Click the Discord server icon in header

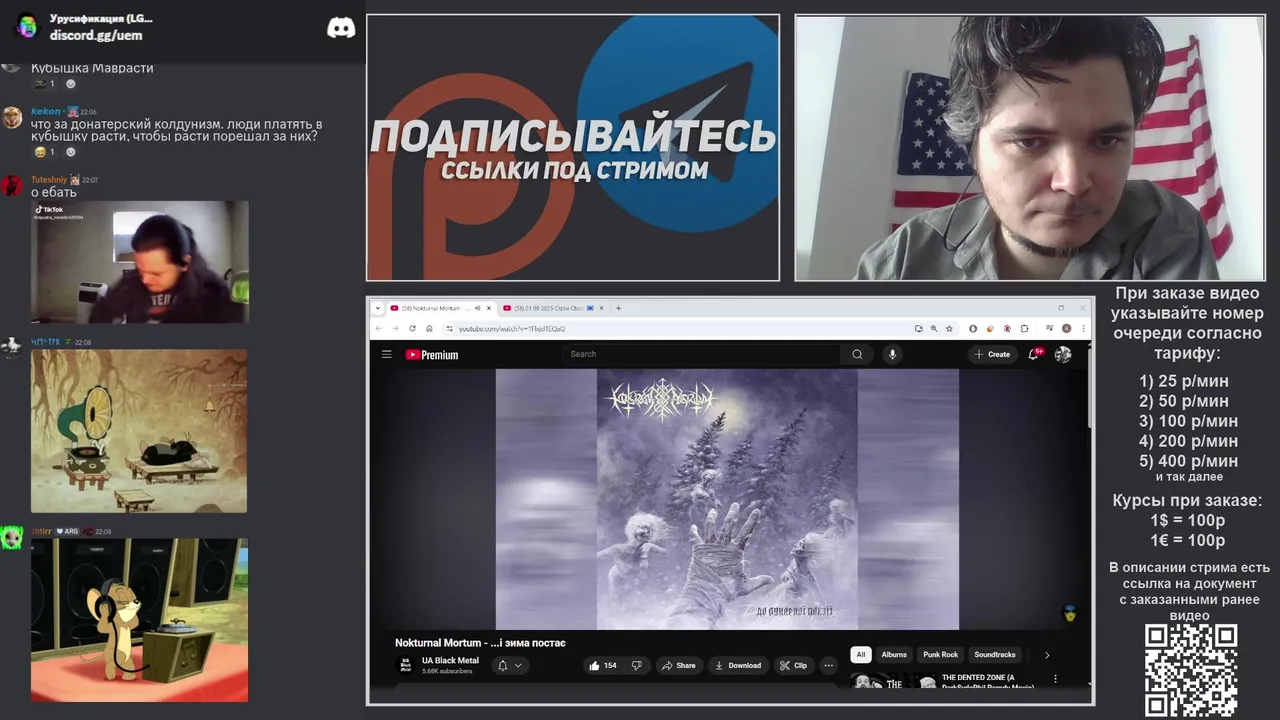coord(27,27)
